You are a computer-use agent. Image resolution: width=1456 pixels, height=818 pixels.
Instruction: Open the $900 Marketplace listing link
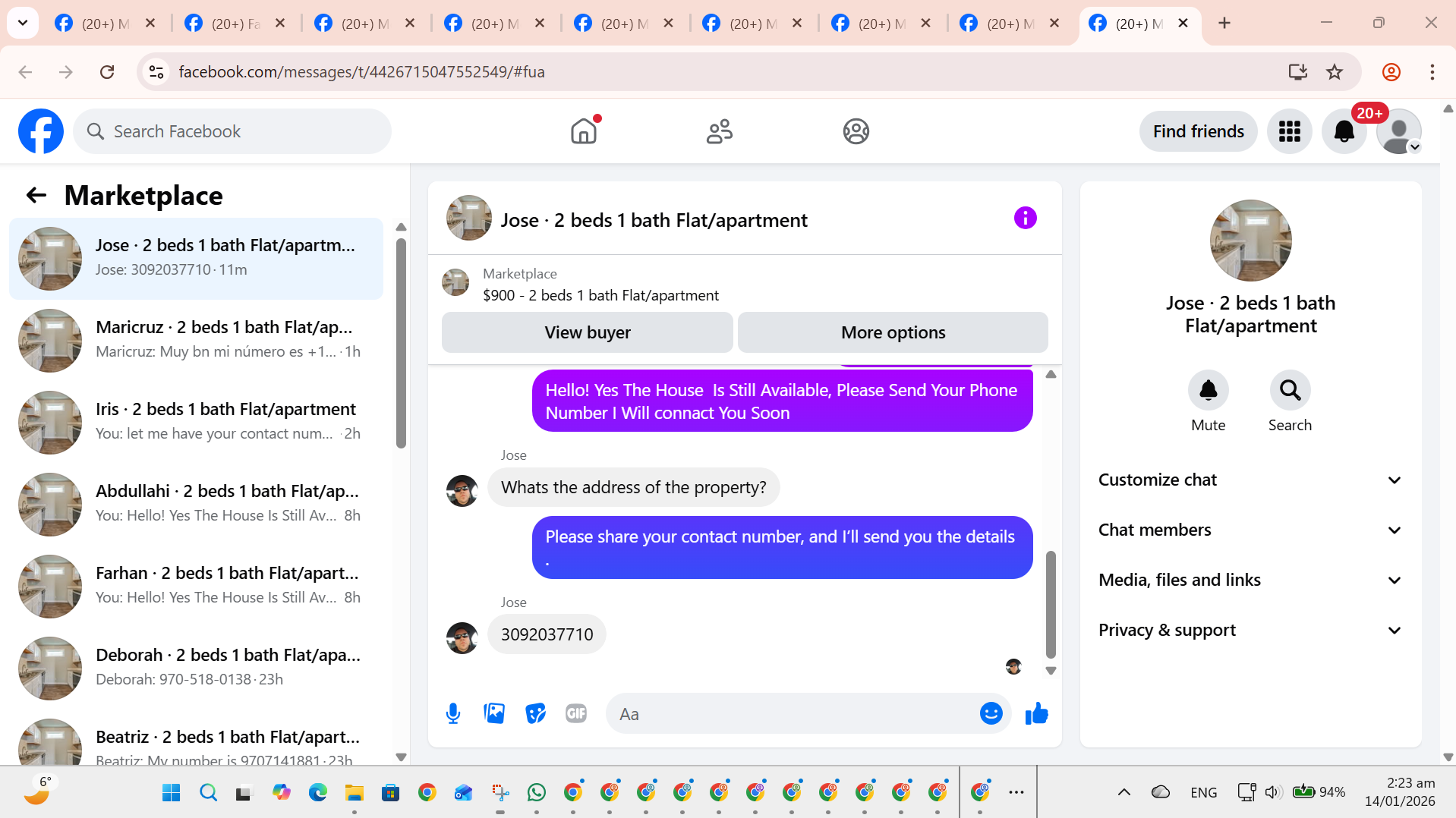pyautogui.click(x=600, y=295)
